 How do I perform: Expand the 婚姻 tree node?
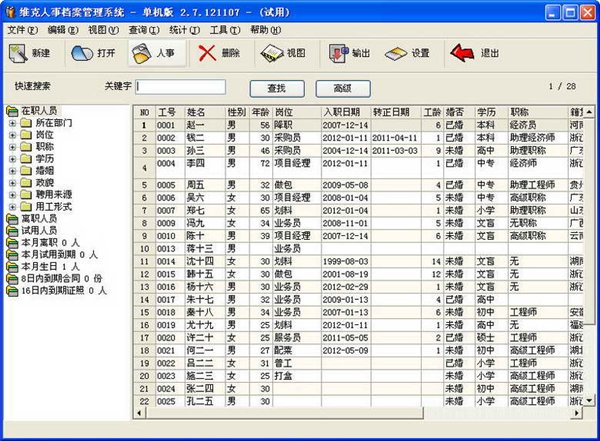(12, 171)
